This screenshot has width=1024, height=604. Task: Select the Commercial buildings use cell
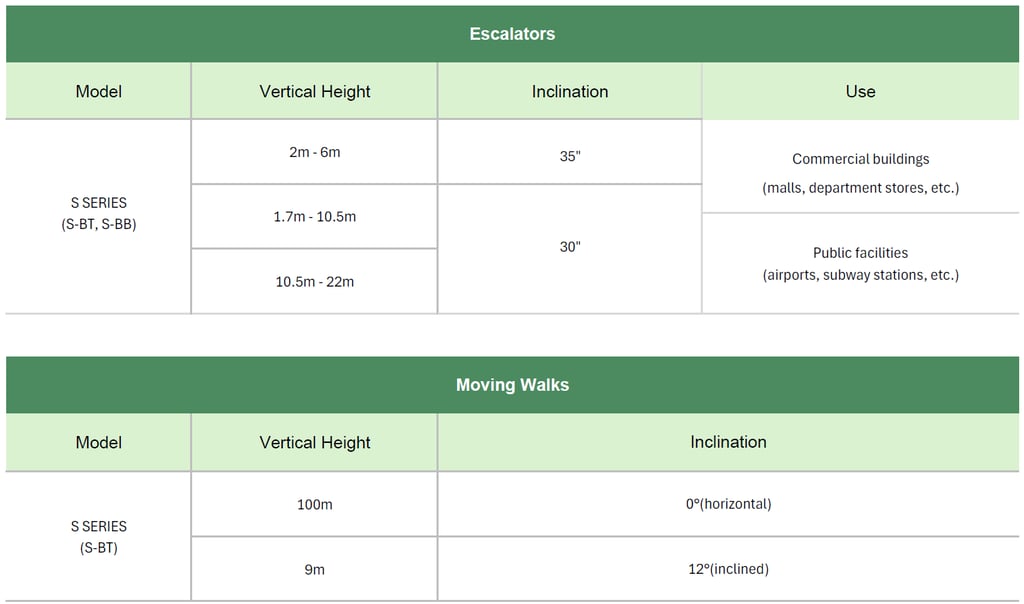point(860,172)
